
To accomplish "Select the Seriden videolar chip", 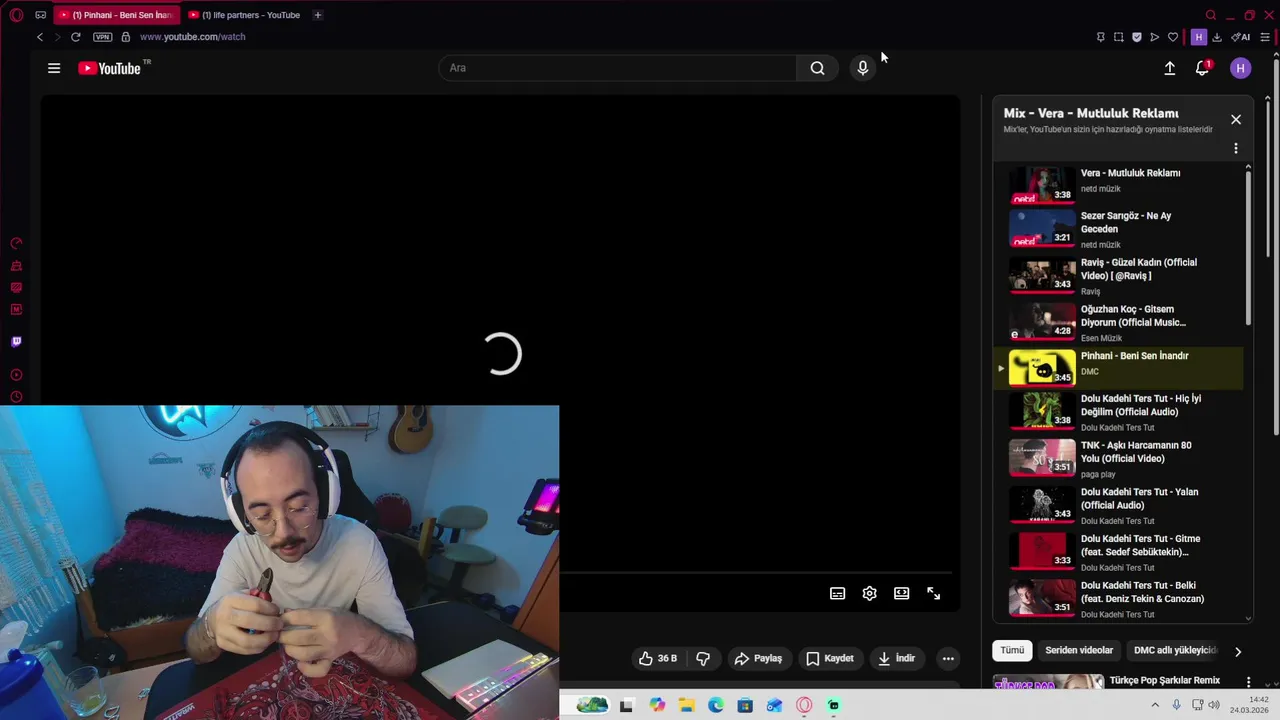I will pos(1079,650).
